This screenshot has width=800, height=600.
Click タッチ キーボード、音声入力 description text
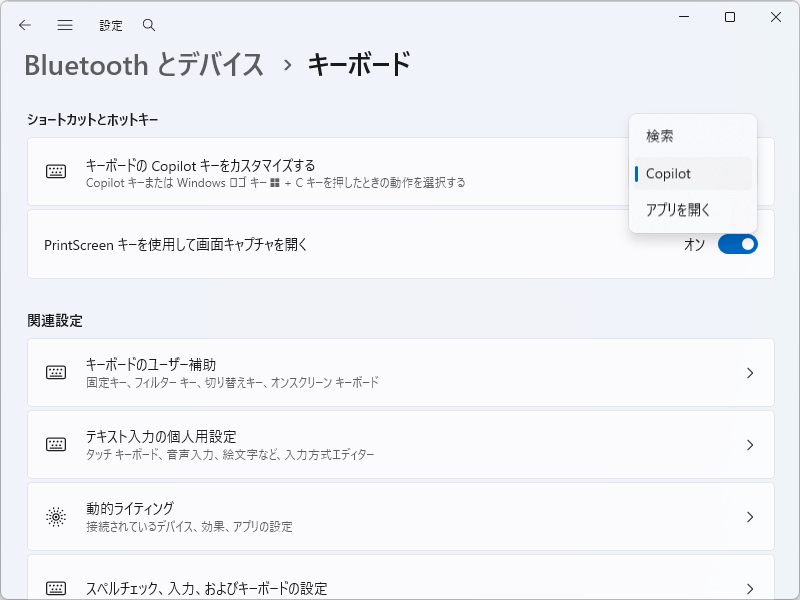(230, 454)
